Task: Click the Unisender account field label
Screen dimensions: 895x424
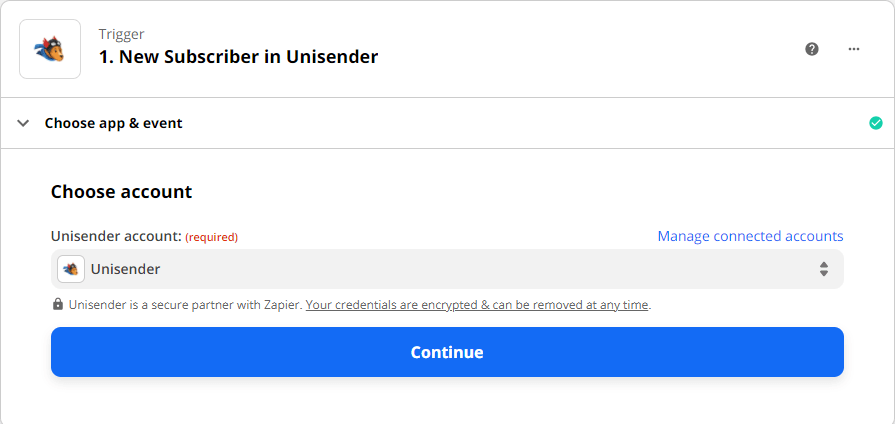Action: pyautogui.click(x=116, y=236)
